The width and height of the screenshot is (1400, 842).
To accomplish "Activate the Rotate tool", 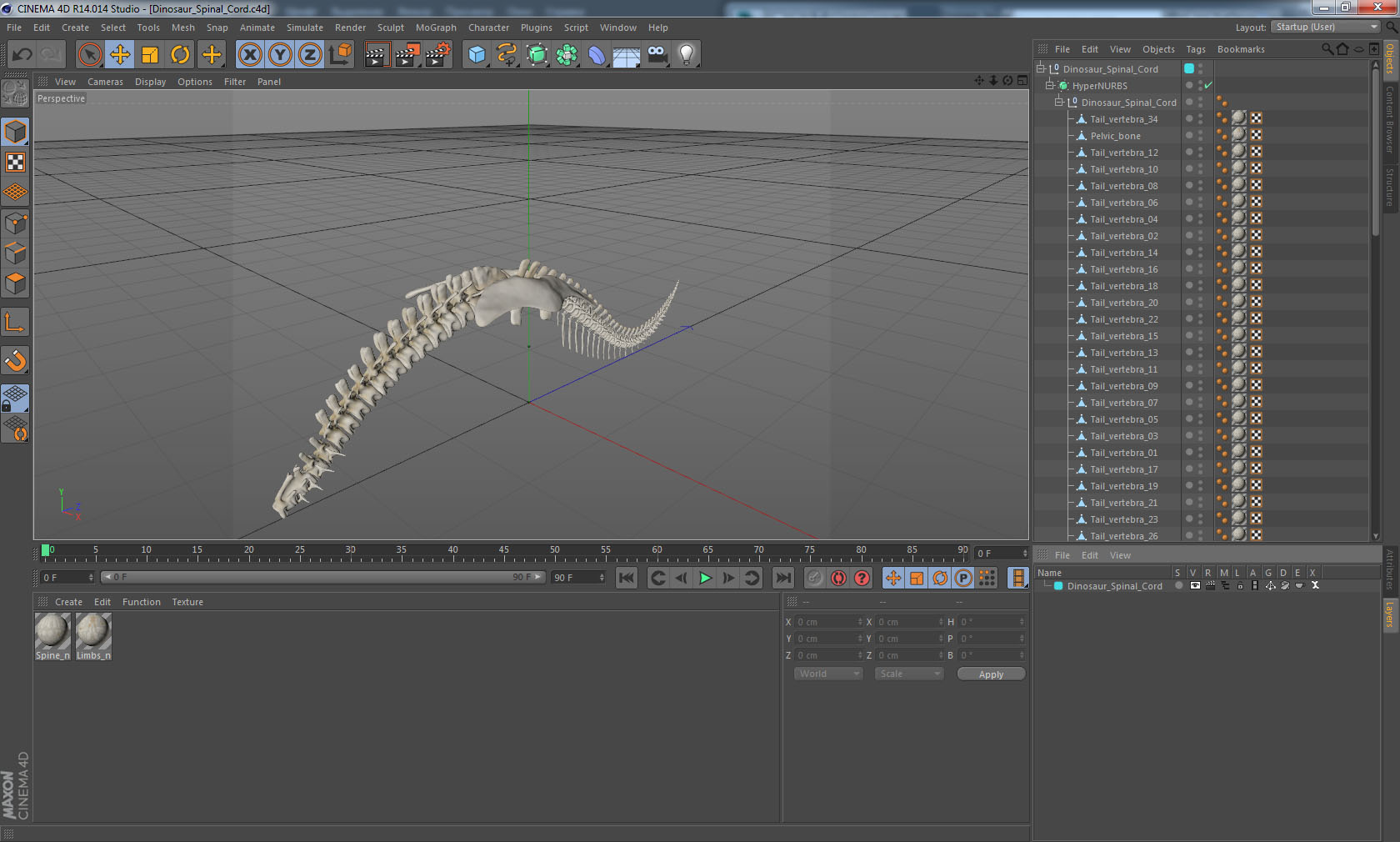I will (x=180, y=55).
